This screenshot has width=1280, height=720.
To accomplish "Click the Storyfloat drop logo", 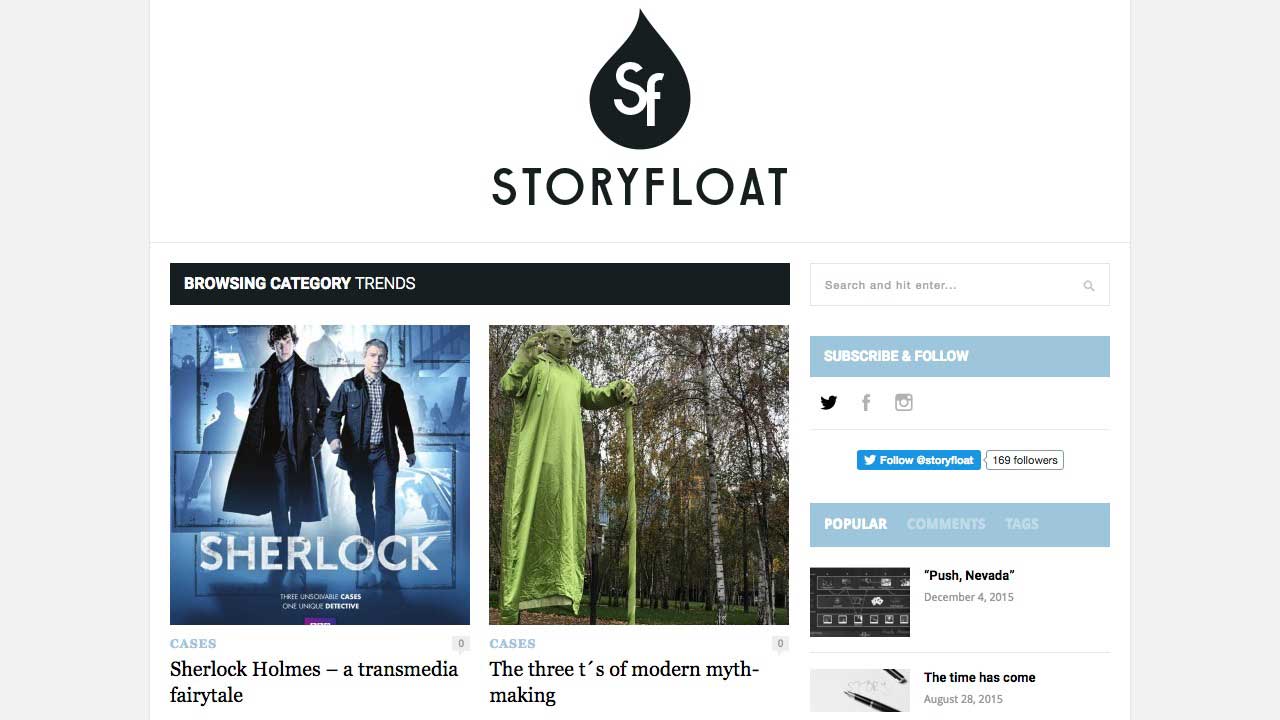I will point(640,79).
